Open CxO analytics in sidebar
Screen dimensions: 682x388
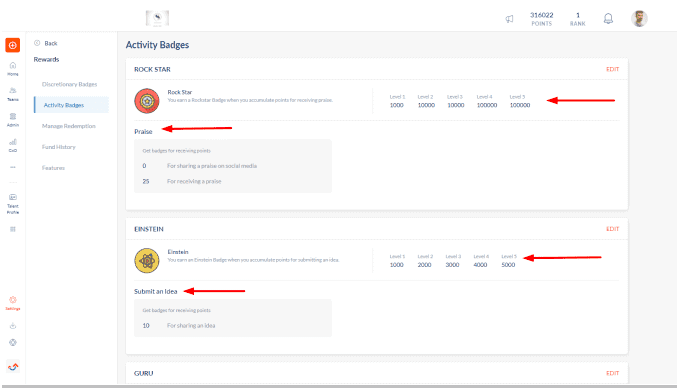[x=13, y=145]
